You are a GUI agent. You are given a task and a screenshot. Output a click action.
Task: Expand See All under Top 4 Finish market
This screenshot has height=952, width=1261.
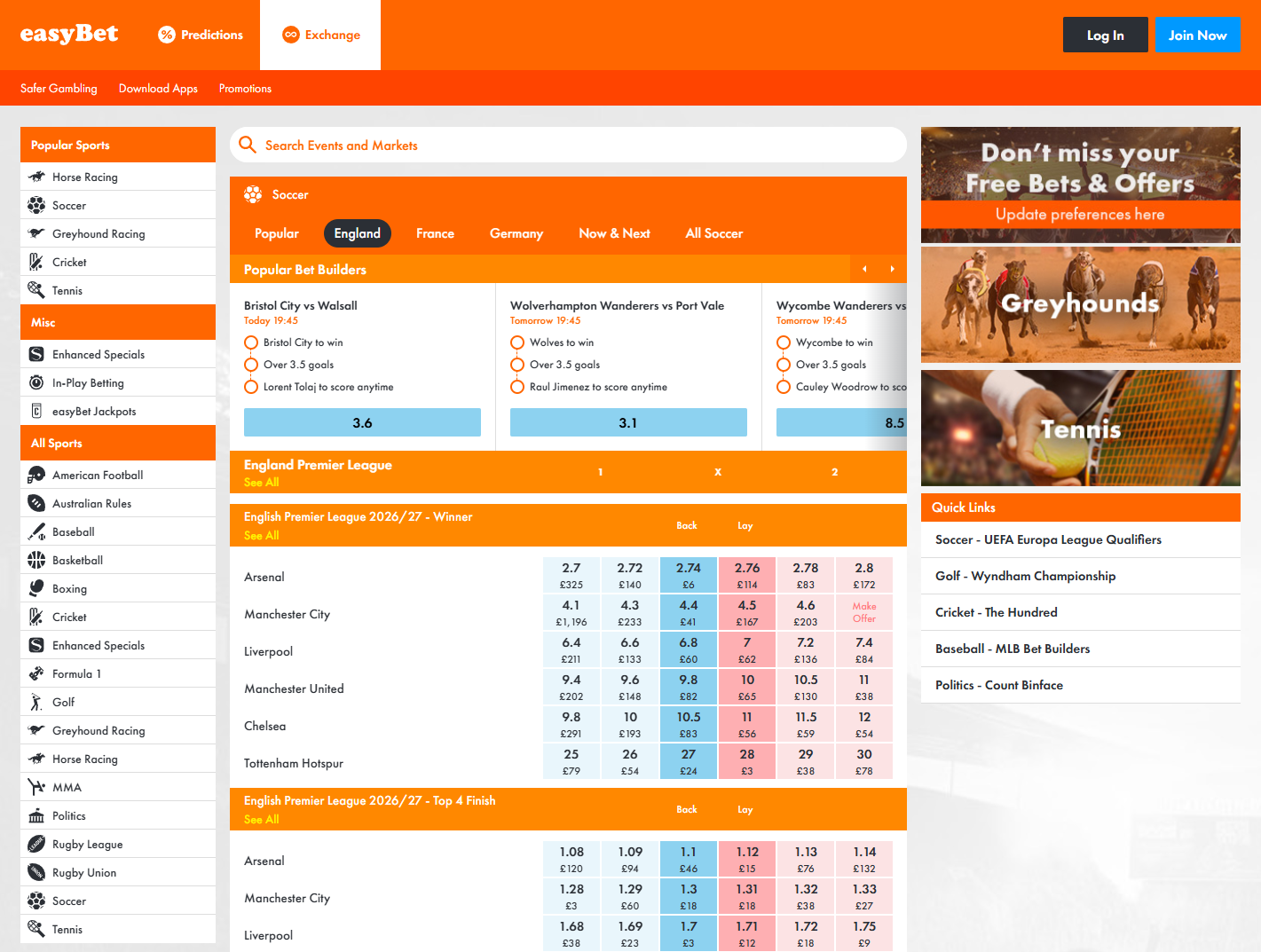pos(261,820)
